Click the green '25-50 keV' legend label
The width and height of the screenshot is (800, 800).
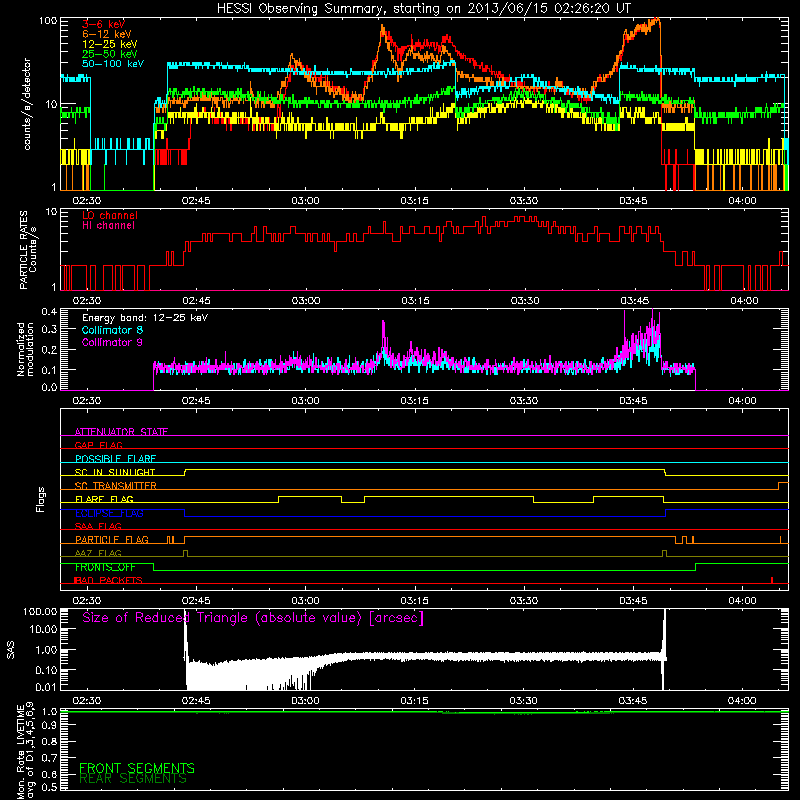pyautogui.click(x=109, y=54)
